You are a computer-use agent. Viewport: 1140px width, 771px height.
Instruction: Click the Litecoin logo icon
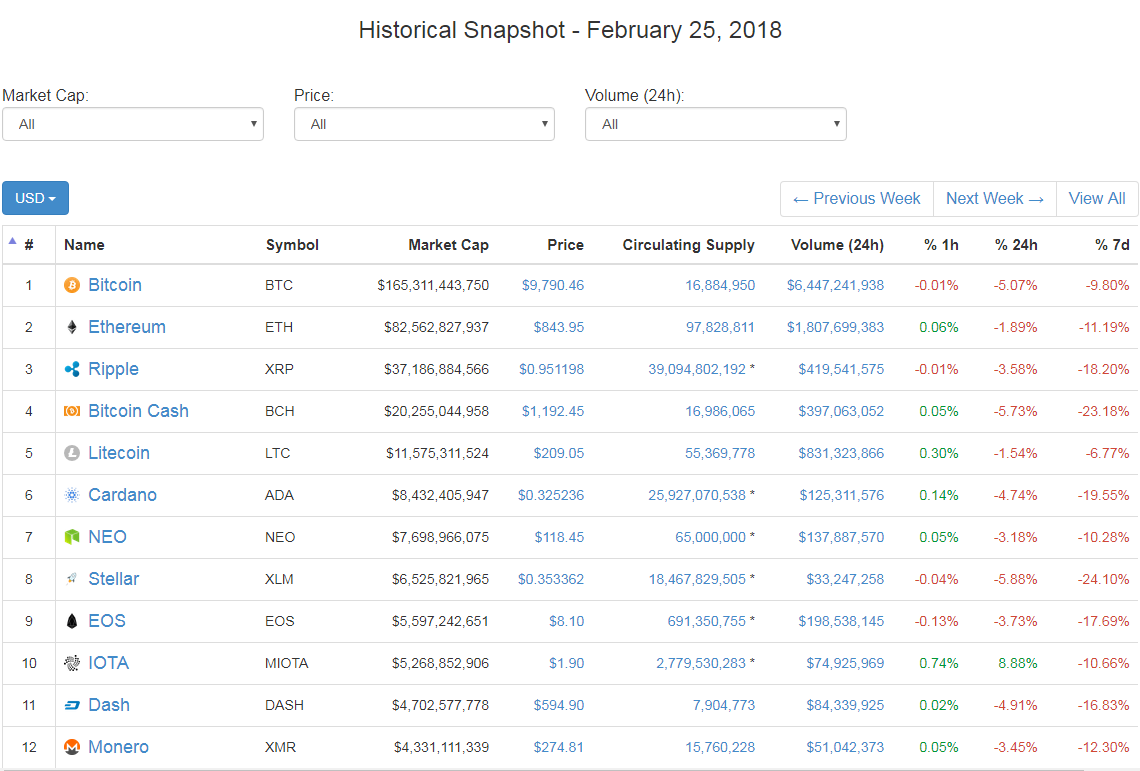point(71,453)
